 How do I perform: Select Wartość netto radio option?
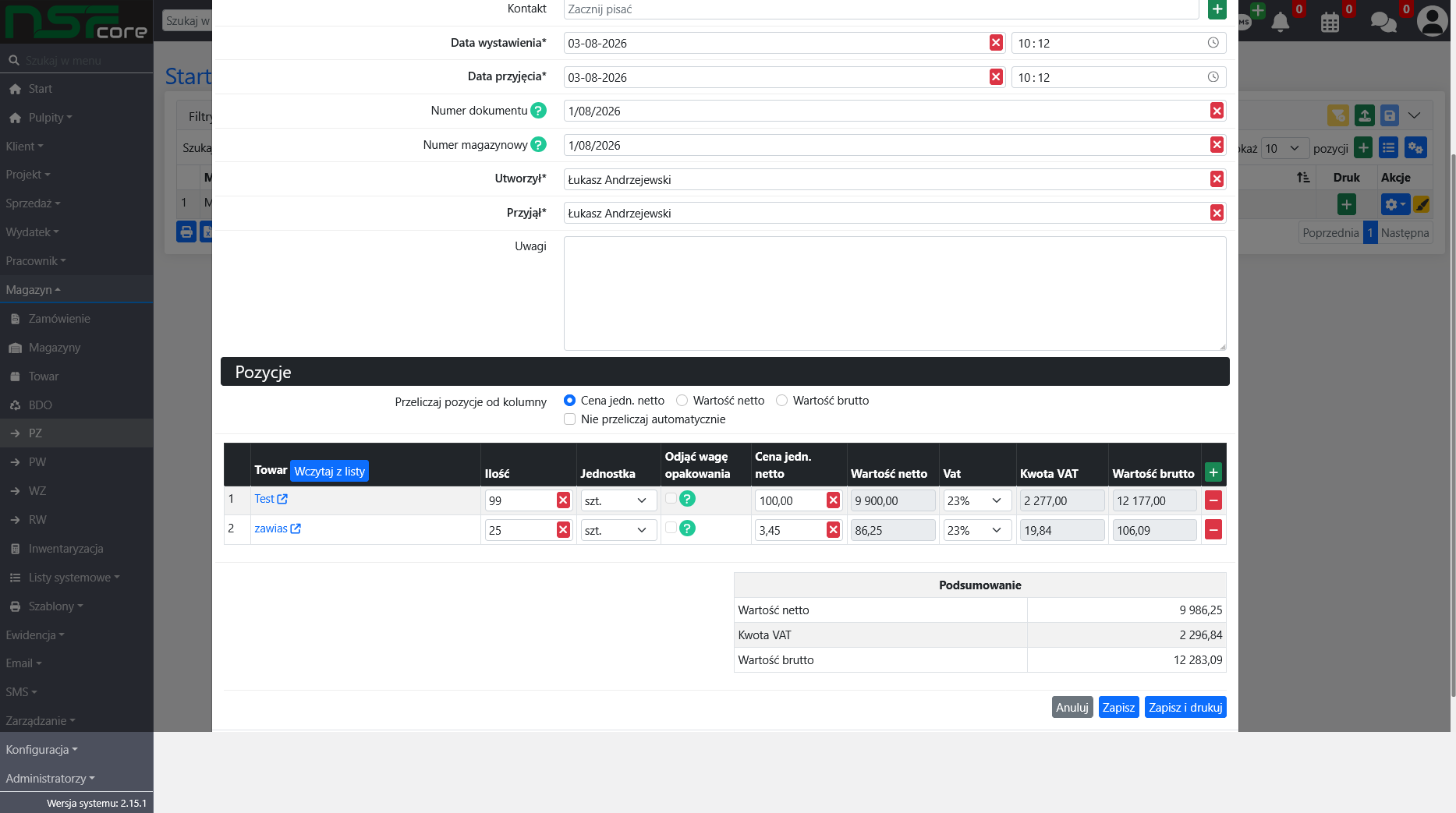coord(682,401)
